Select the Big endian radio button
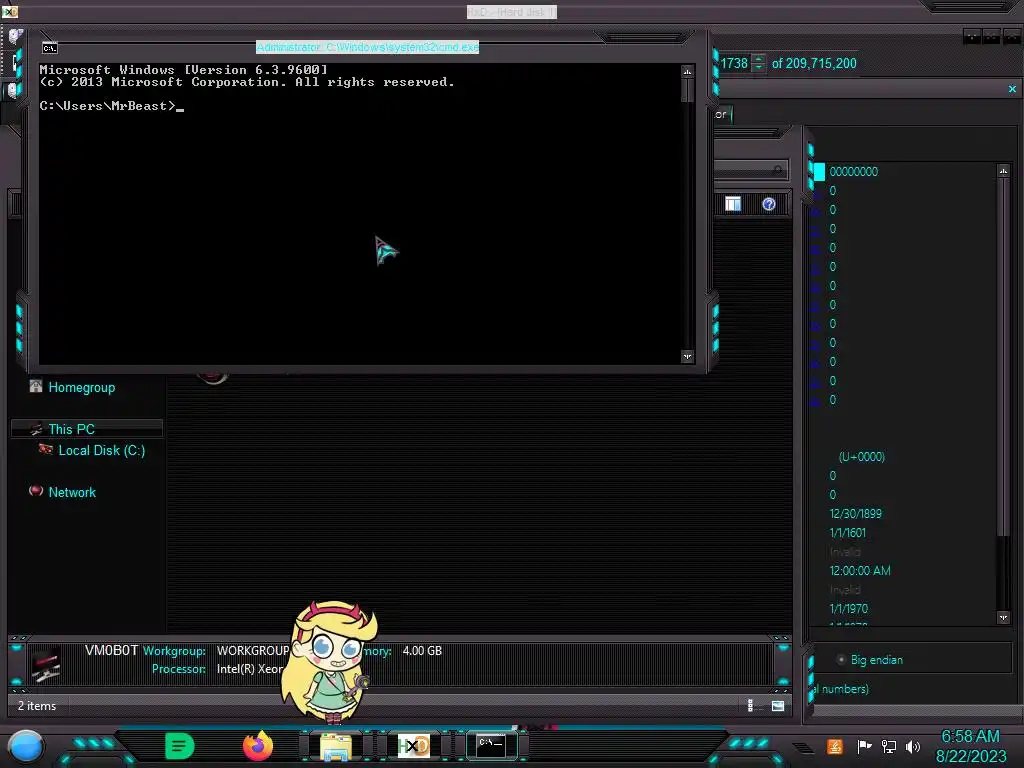Screen dimensions: 1024x768 click(x=841, y=660)
